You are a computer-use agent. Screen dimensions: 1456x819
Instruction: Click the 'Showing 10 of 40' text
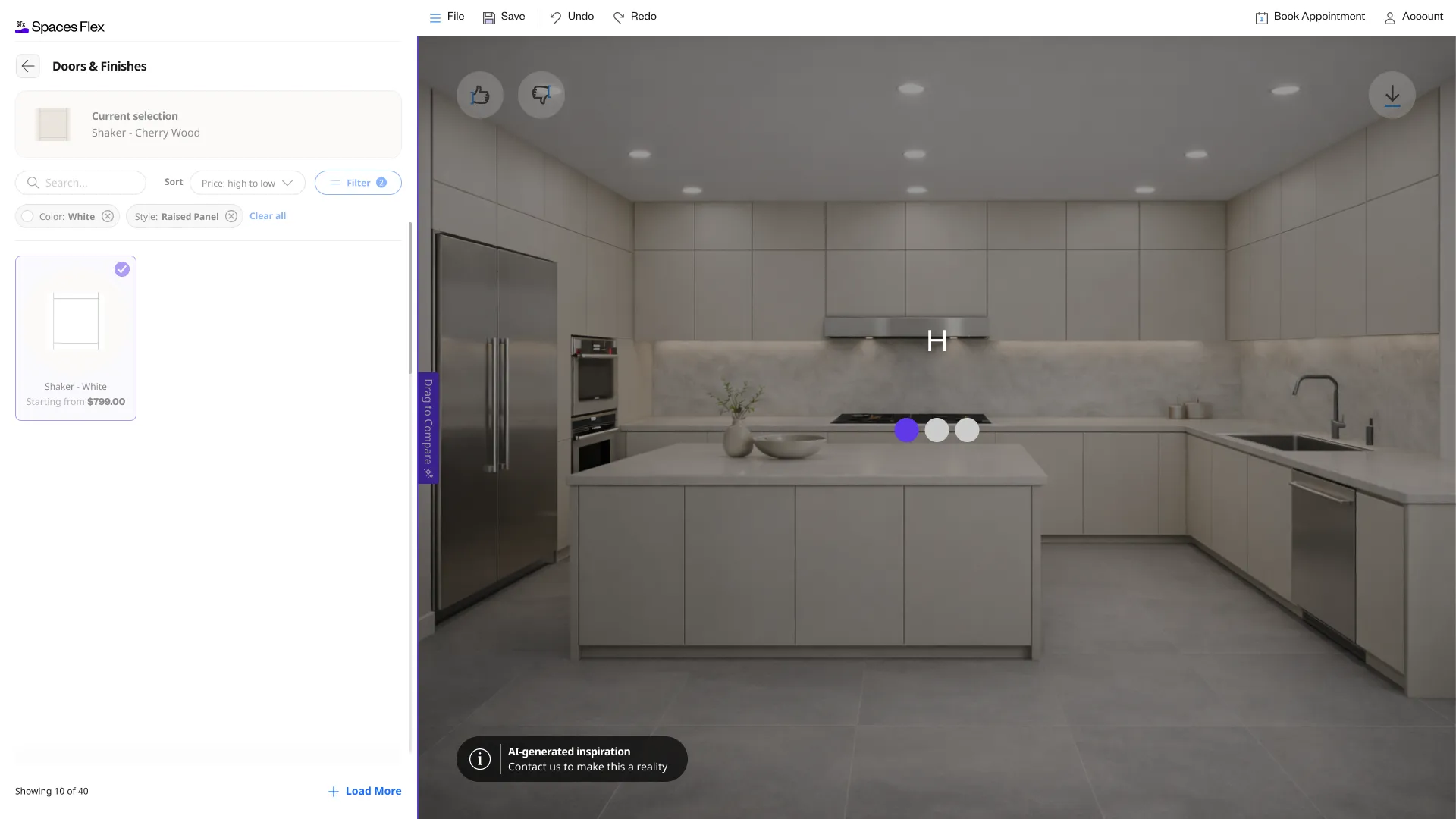[x=52, y=791]
